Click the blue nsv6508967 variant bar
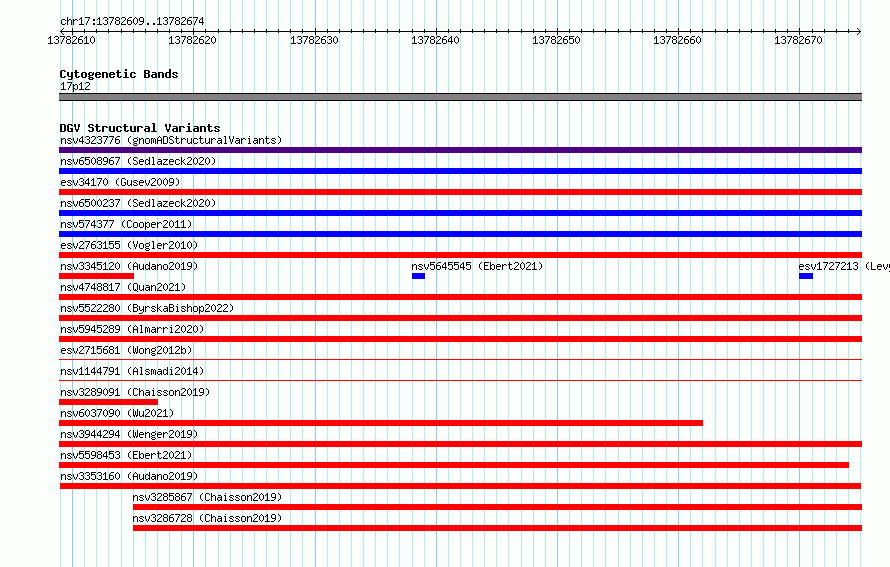Viewport: 890px width, 567px height. coord(460,171)
